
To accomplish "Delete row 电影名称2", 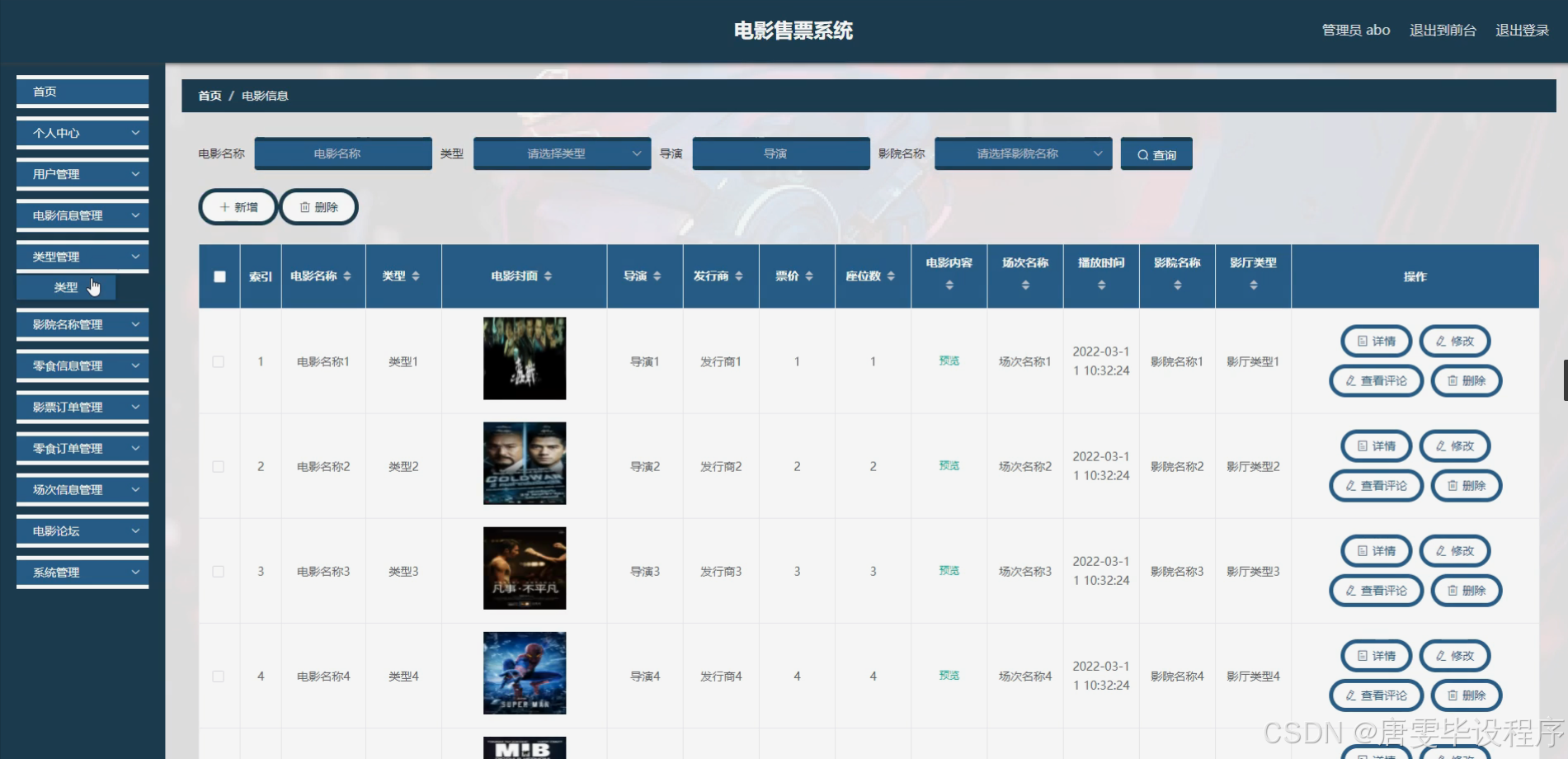I will [1467, 485].
